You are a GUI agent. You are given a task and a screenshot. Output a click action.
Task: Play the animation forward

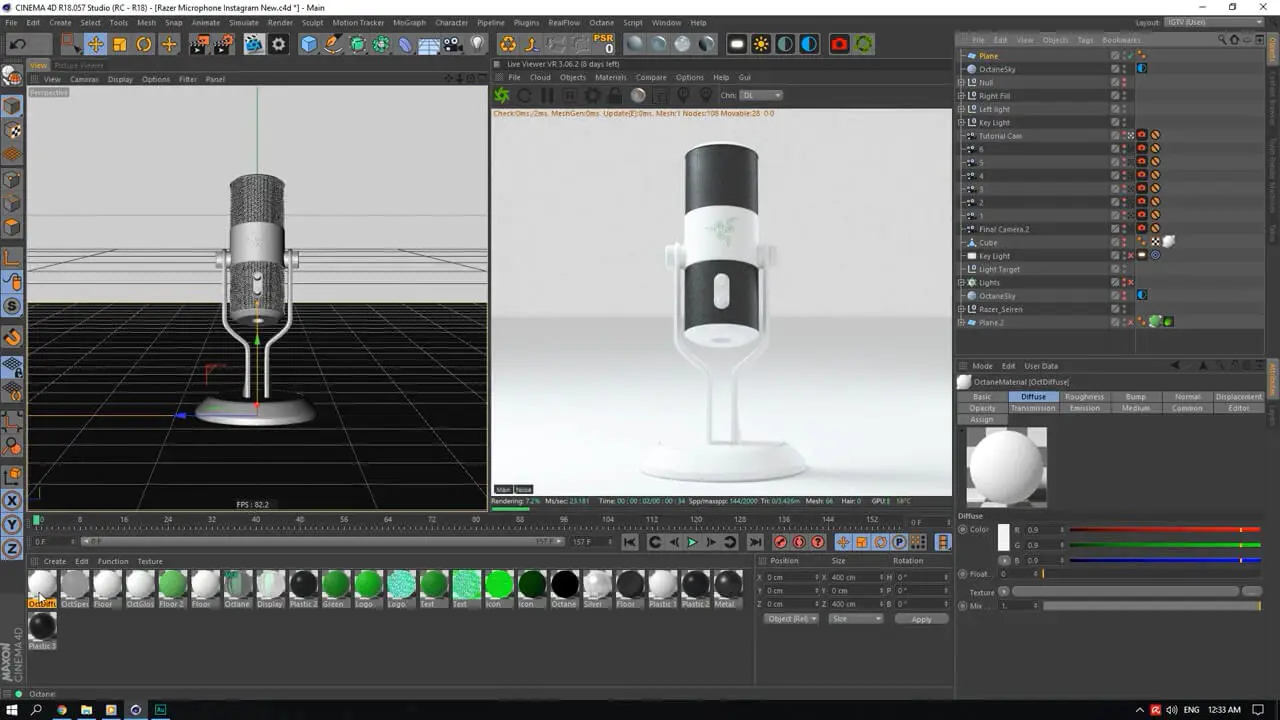[x=692, y=542]
